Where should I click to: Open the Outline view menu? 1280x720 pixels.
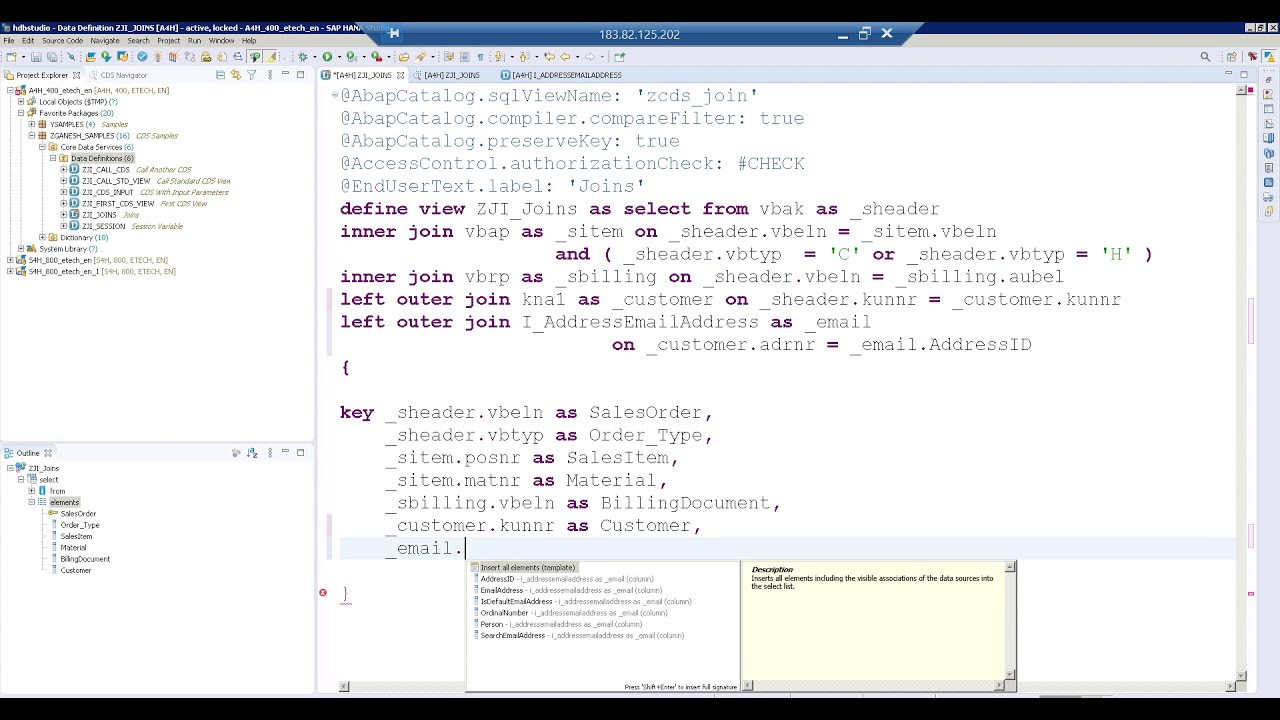pos(270,453)
